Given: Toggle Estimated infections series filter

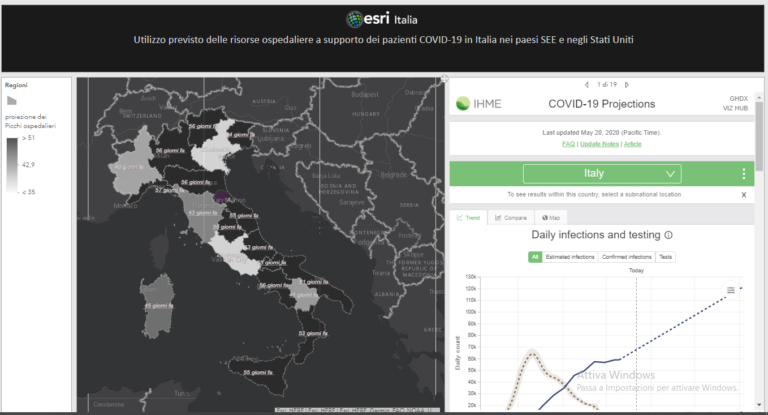Looking at the screenshot, I should [x=570, y=257].
